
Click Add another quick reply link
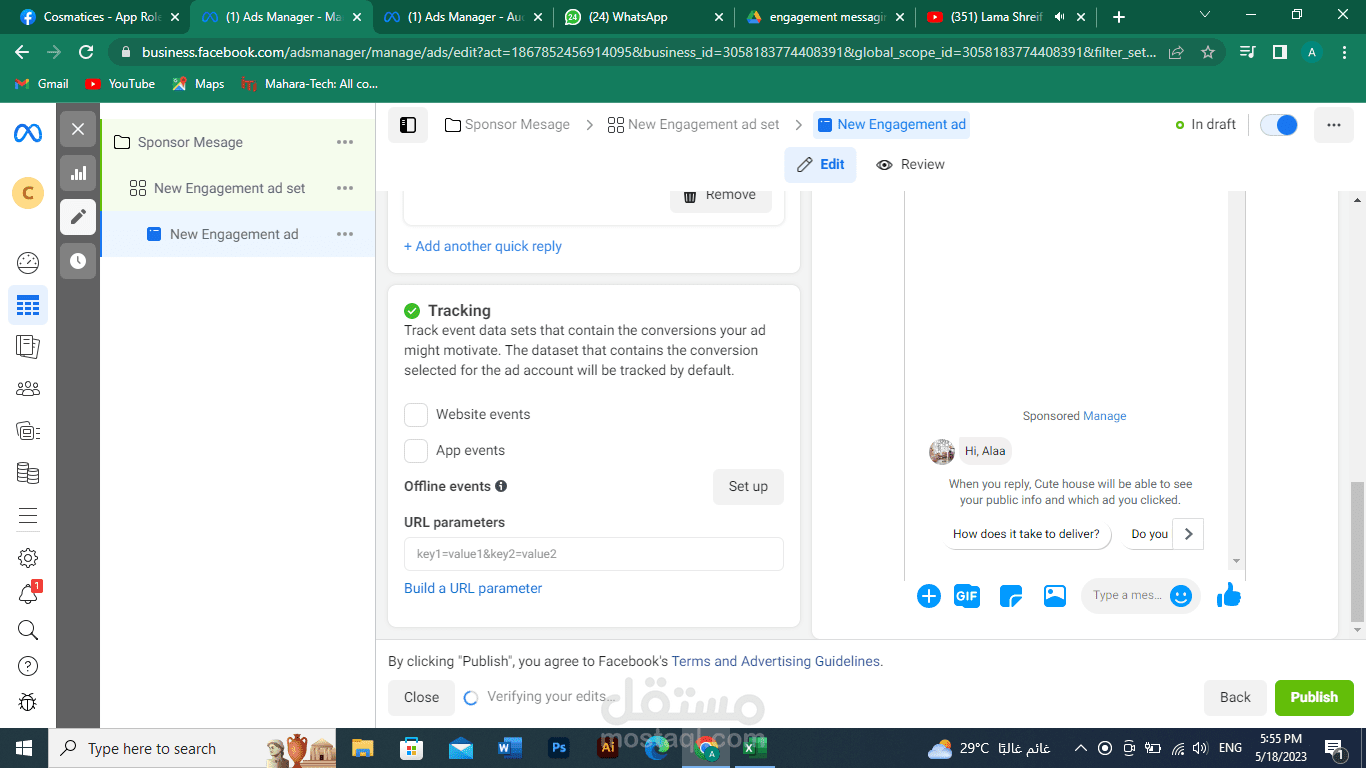point(483,246)
